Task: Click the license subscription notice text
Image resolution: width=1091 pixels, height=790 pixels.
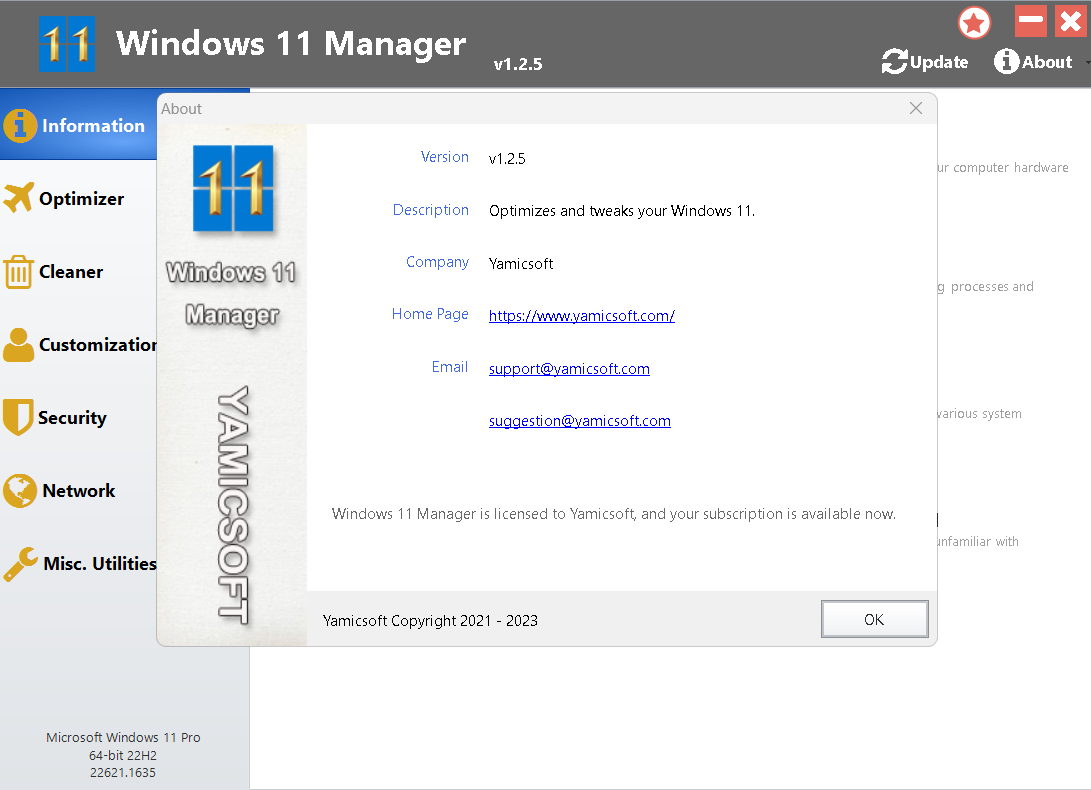Action: tap(614, 514)
